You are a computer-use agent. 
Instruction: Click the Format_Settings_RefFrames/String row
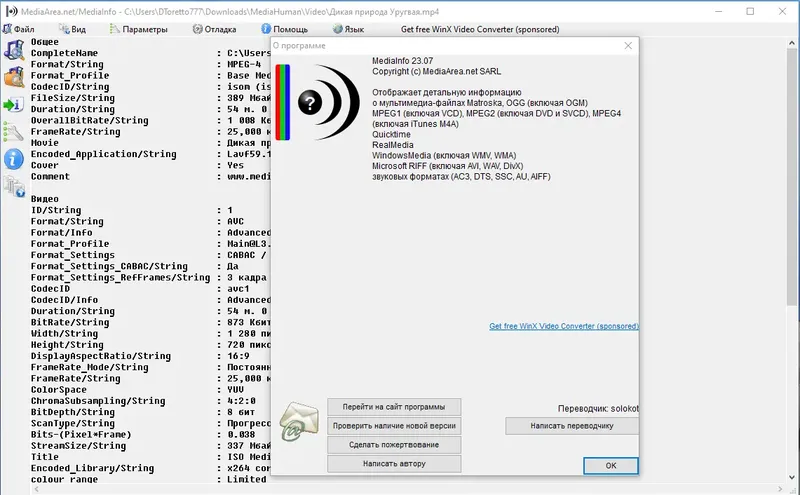coord(151,278)
